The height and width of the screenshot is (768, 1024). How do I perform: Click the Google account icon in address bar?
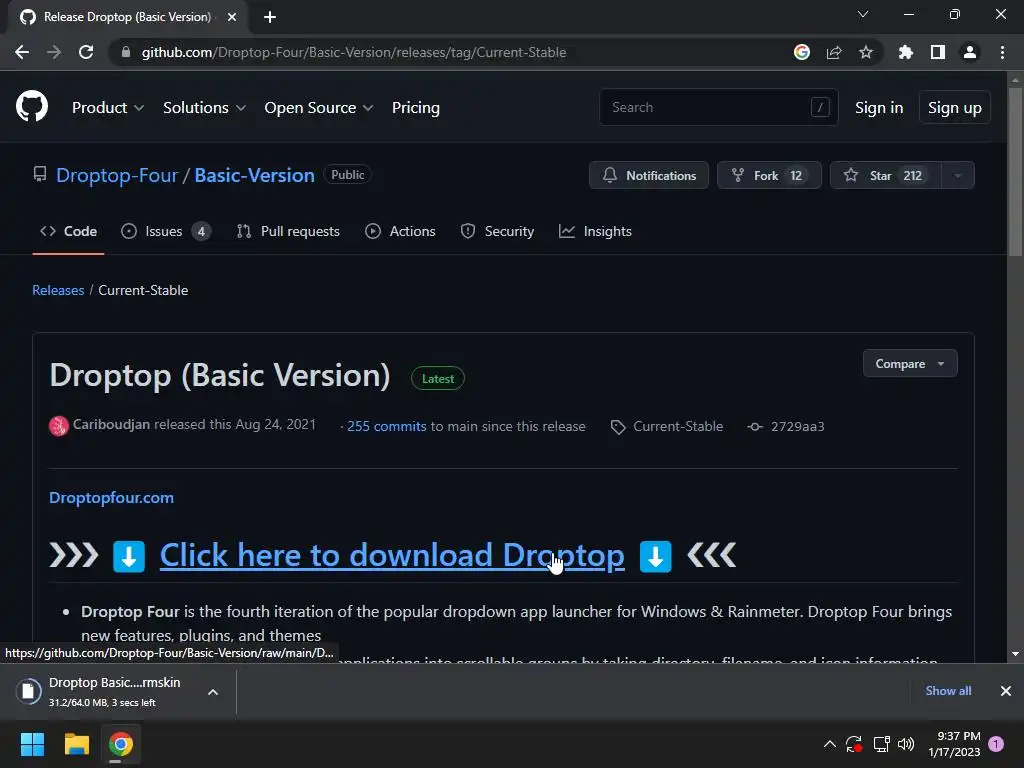point(801,52)
